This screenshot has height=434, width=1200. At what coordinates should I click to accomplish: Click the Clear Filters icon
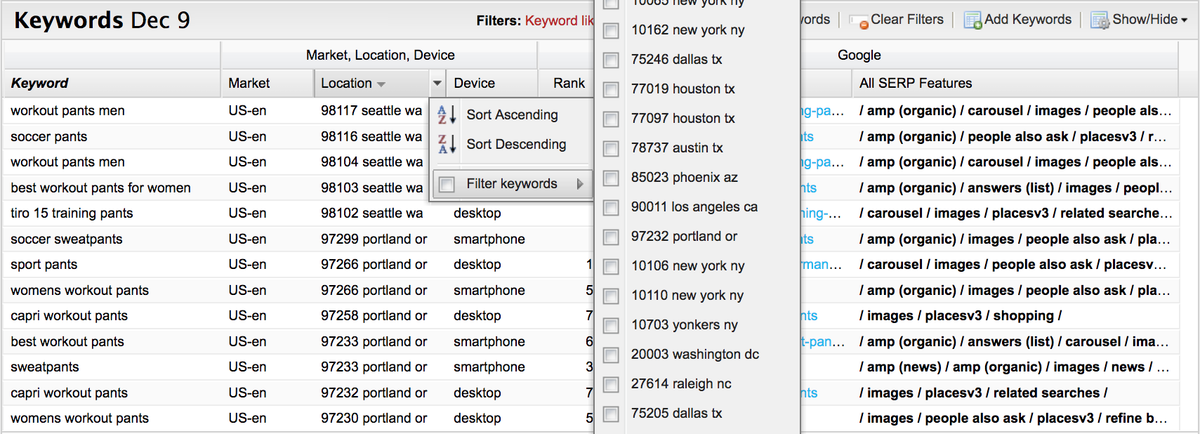tap(858, 21)
